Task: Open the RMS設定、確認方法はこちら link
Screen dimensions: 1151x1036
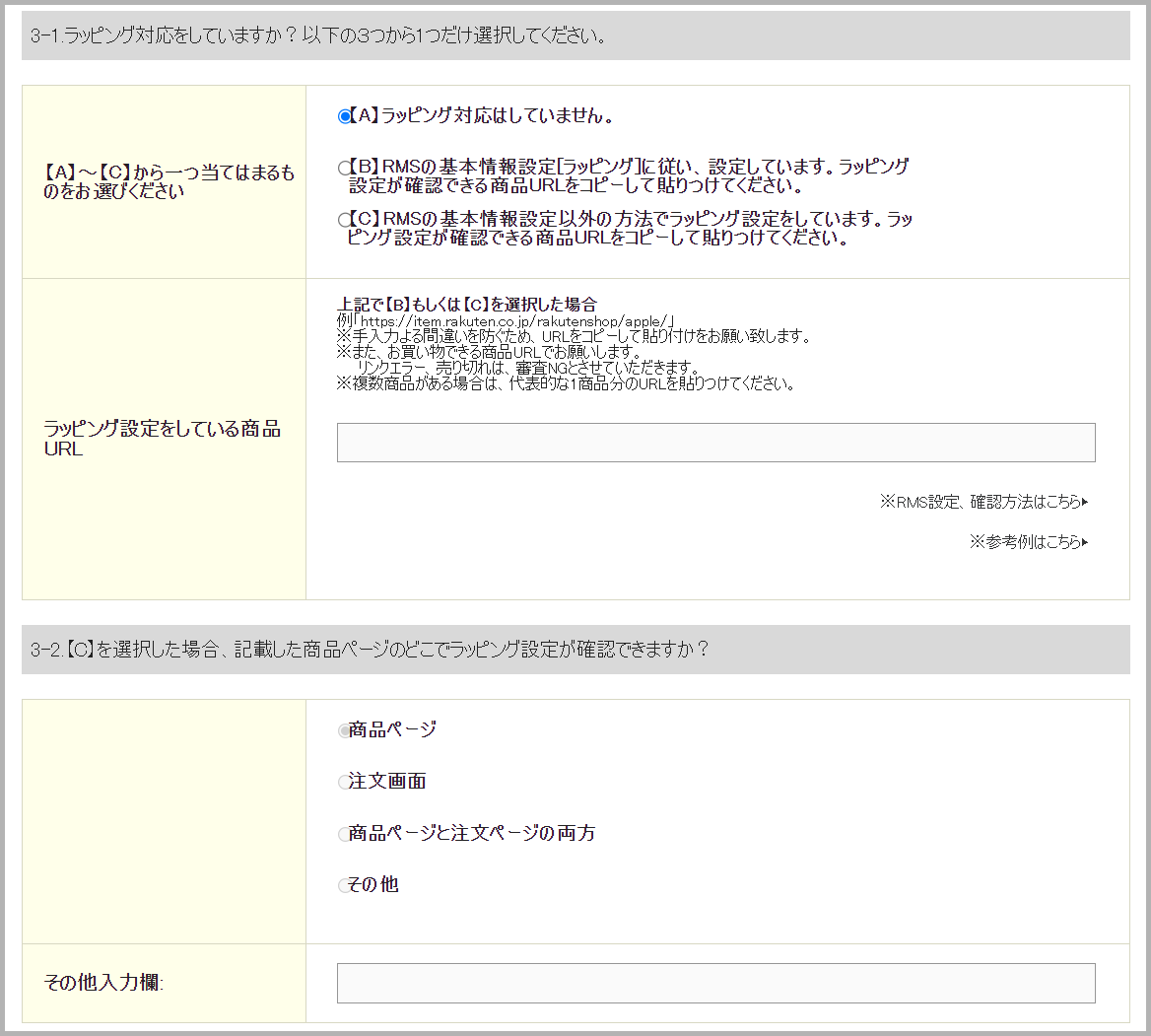Action: [983, 502]
